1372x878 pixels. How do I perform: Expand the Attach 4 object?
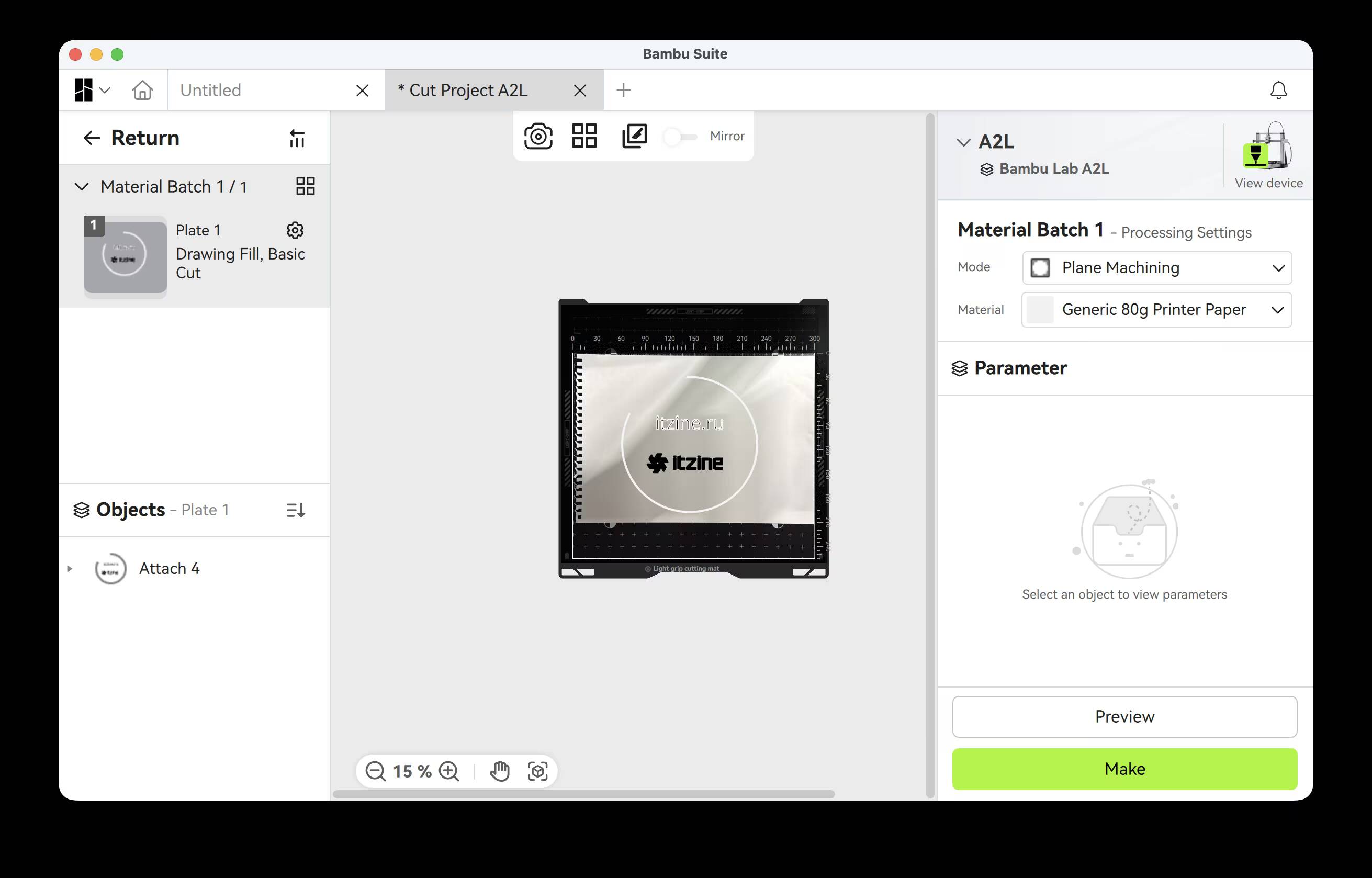coord(70,568)
